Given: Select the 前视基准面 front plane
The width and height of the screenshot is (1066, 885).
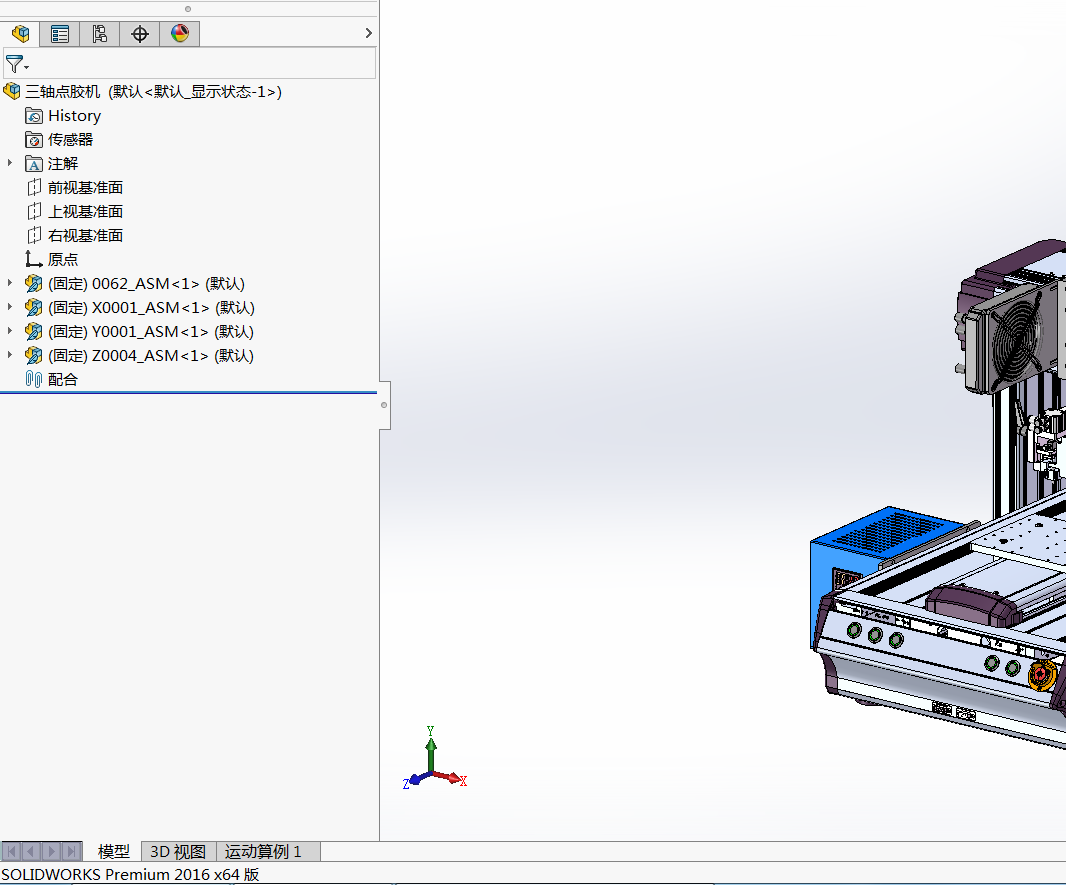Looking at the screenshot, I should (x=86, y=188).
